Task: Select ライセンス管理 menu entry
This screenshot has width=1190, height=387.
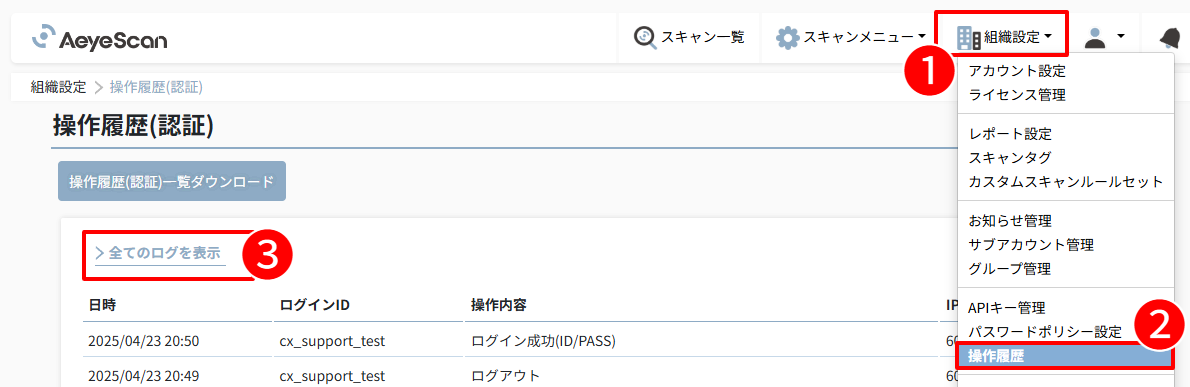Action: 1017,95
